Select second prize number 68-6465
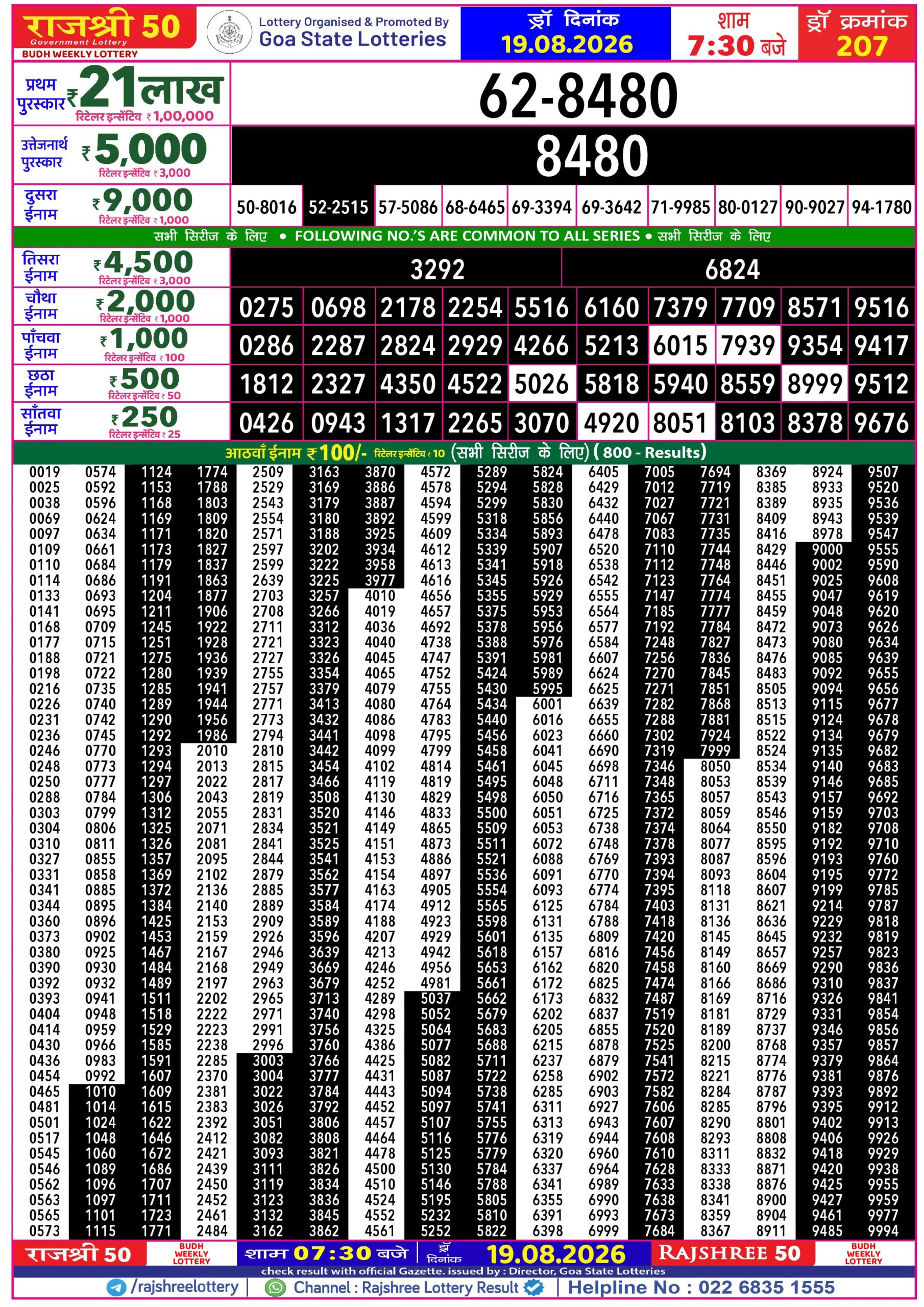 point(475,207)
